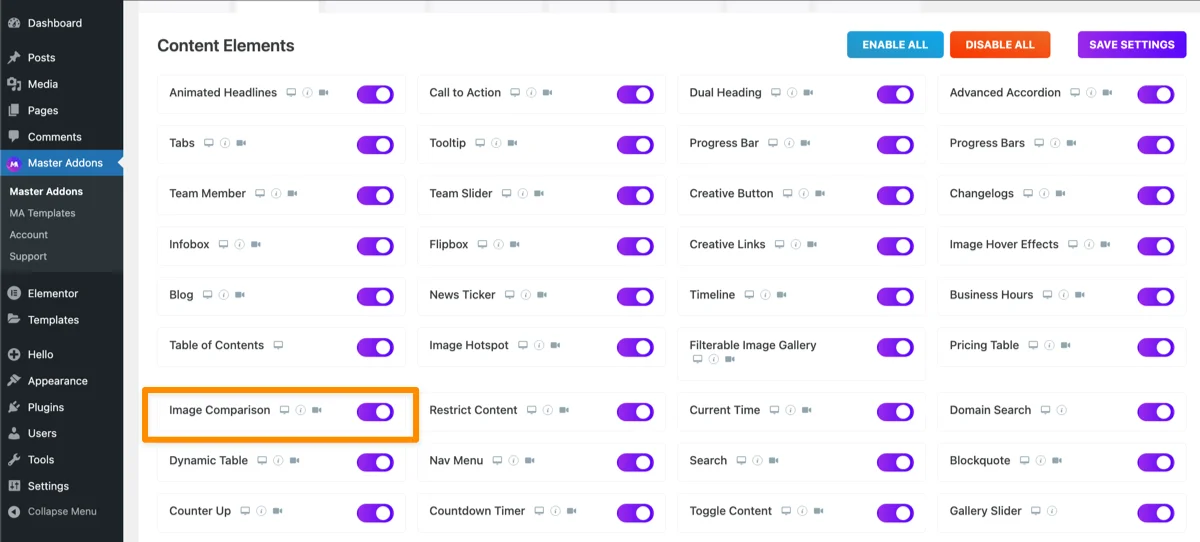Click info icon next to Blog
The width and height of the screenshot is (1200, 542).
tap(224, 295)
